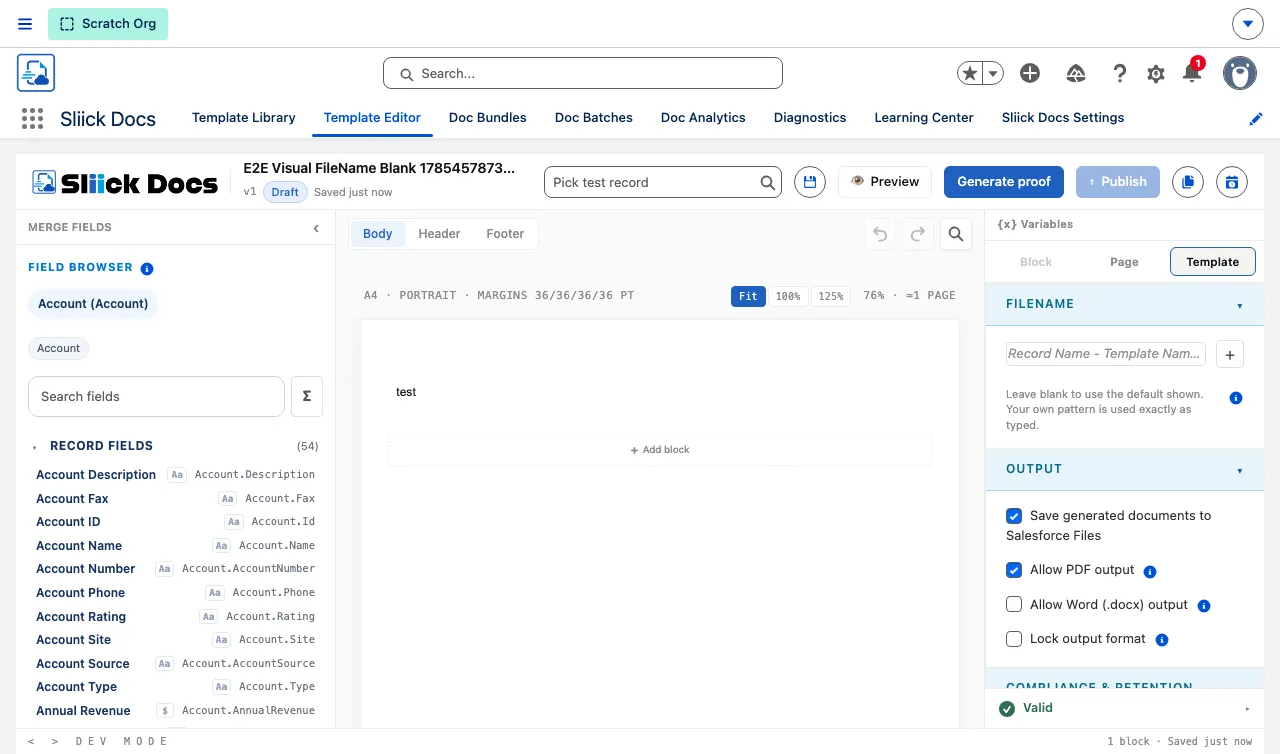Click the Search fields input
The width and height of the screenshot is (1280, 754).
coord(156,396)
